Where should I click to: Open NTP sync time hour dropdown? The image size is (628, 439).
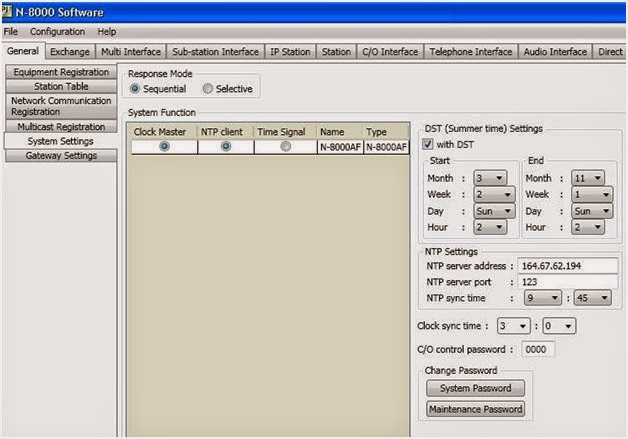tap(543, 298)
